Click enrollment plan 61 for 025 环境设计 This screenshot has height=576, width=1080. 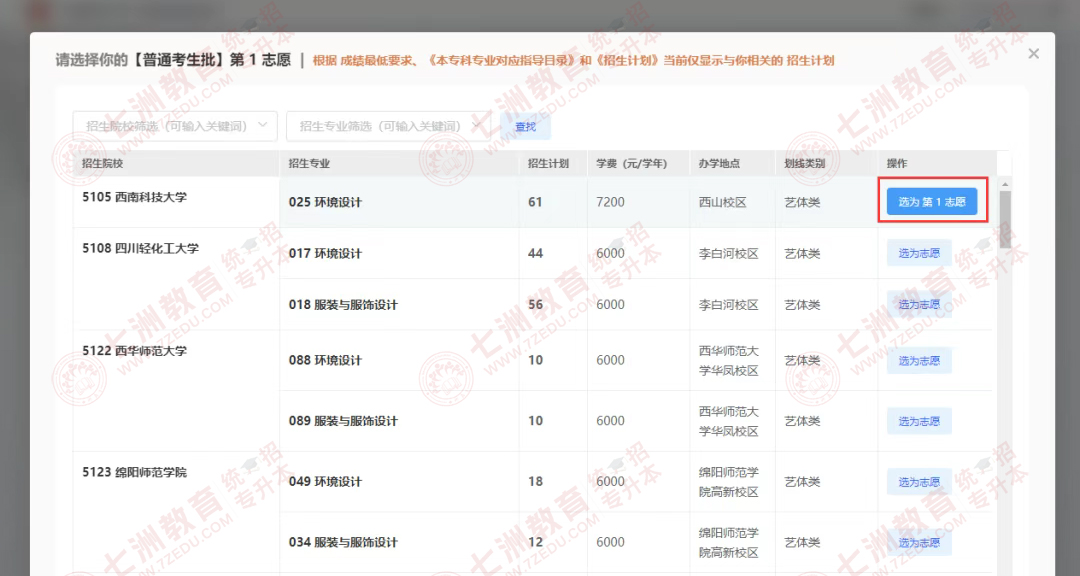535,202
